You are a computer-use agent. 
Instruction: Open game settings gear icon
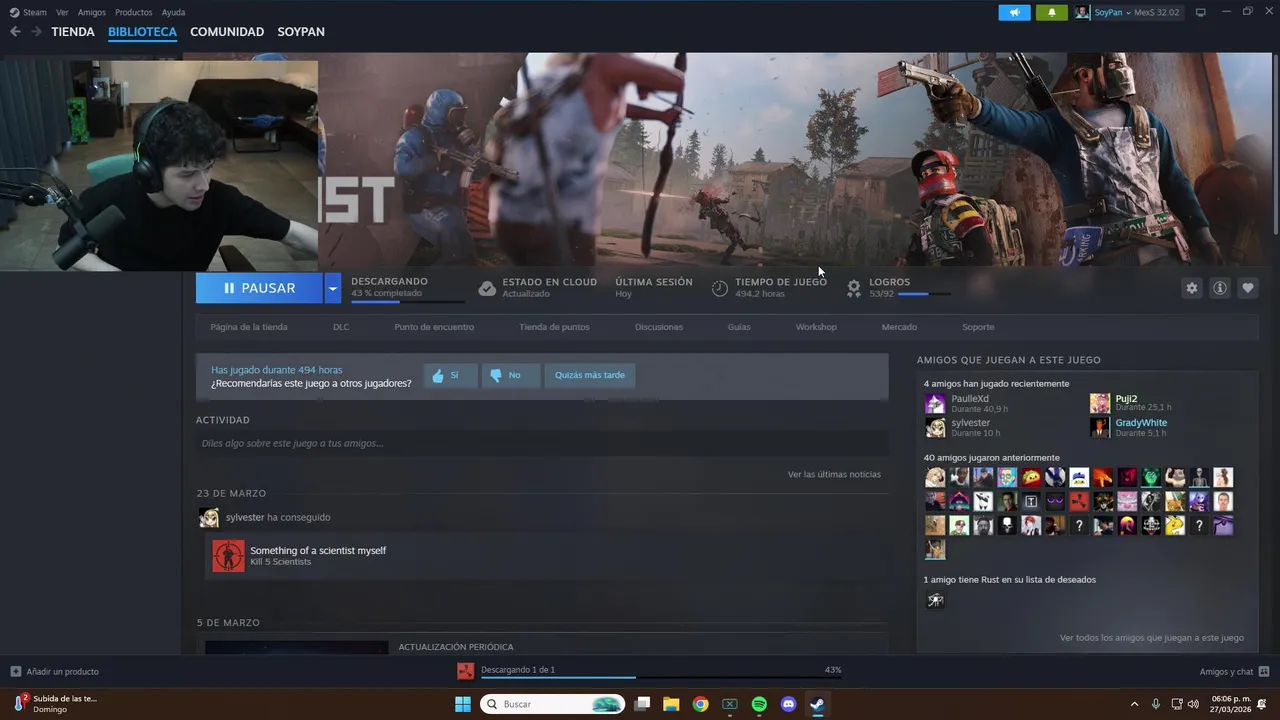[x=1191, y=288]
